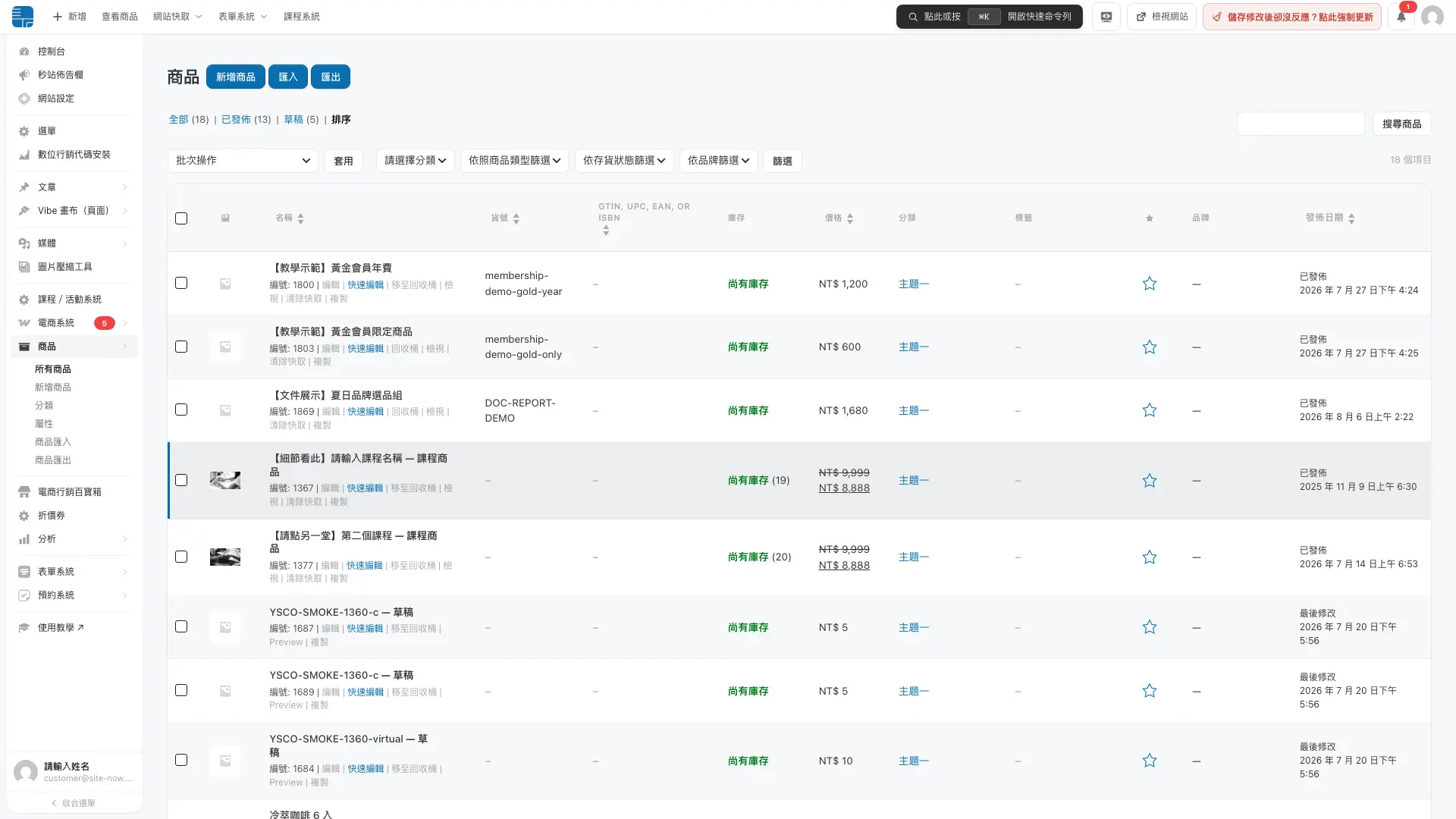Star the 黃金會員限定商品 product as featured
1456x819 pixels.
[x=1150, y=347]
